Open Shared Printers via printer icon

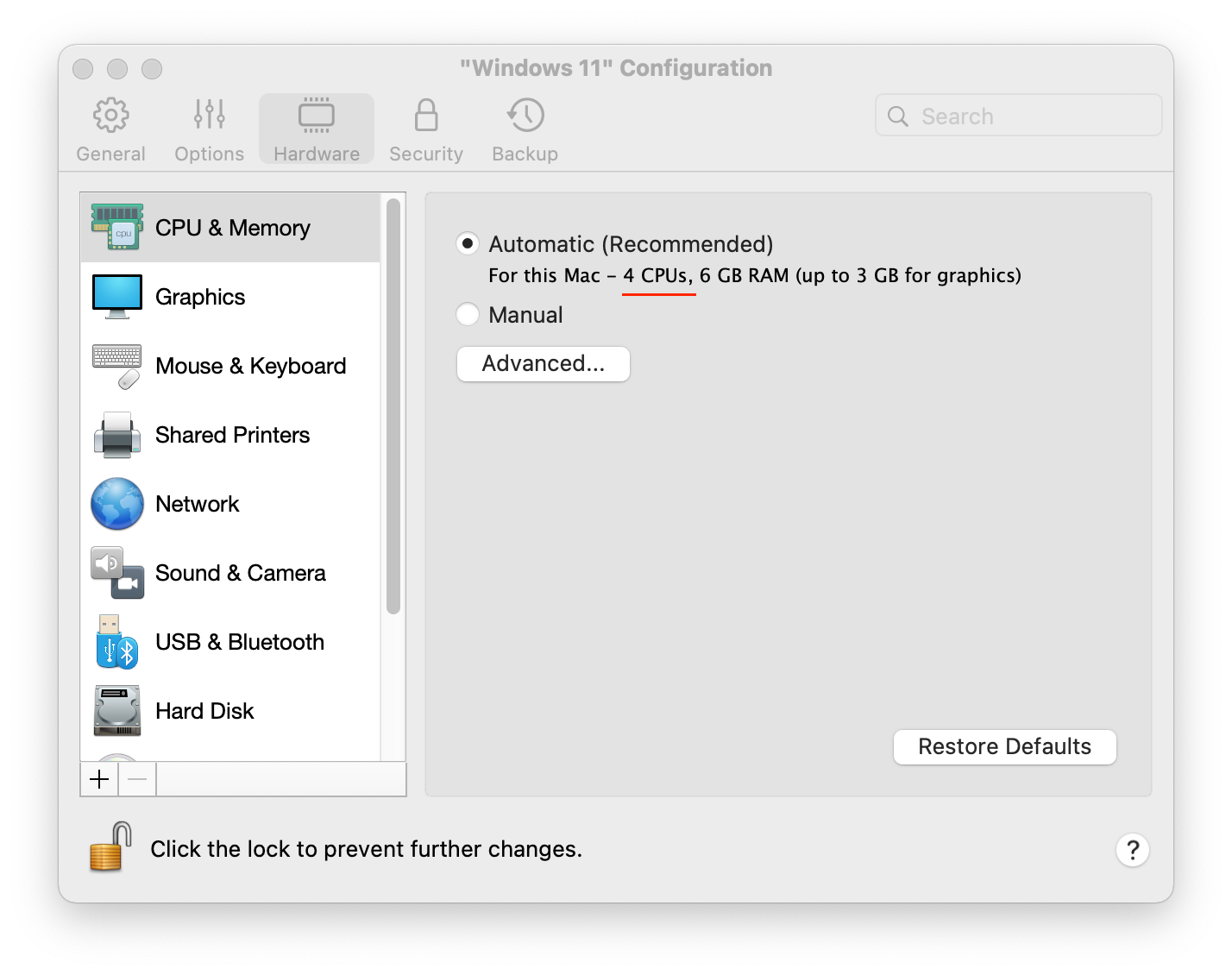coord(117,435)
